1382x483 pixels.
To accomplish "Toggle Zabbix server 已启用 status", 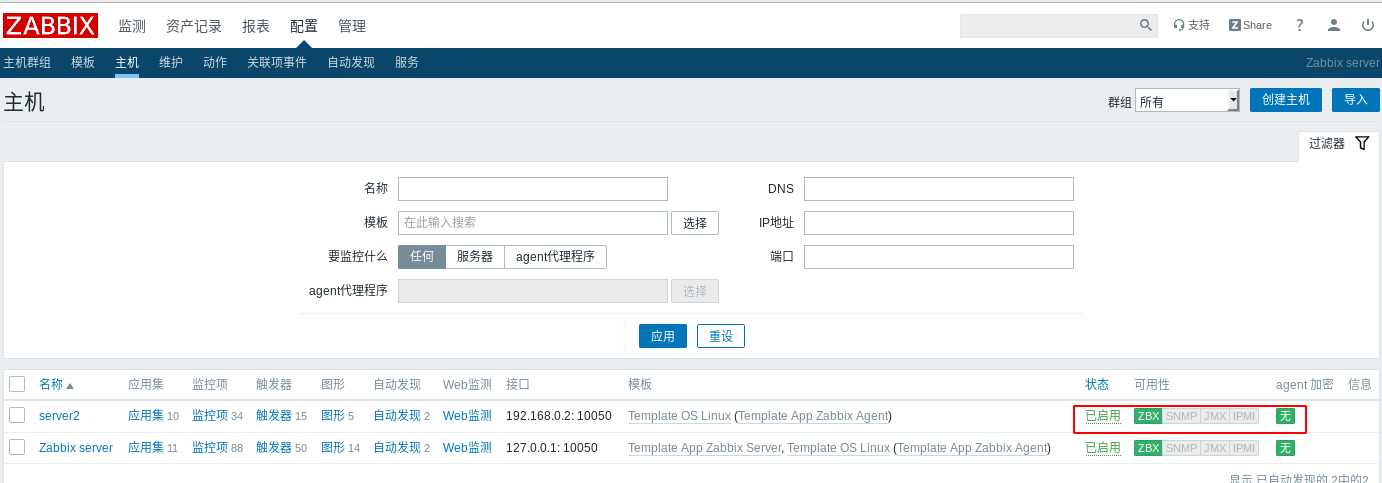I will click(1103, 448).
